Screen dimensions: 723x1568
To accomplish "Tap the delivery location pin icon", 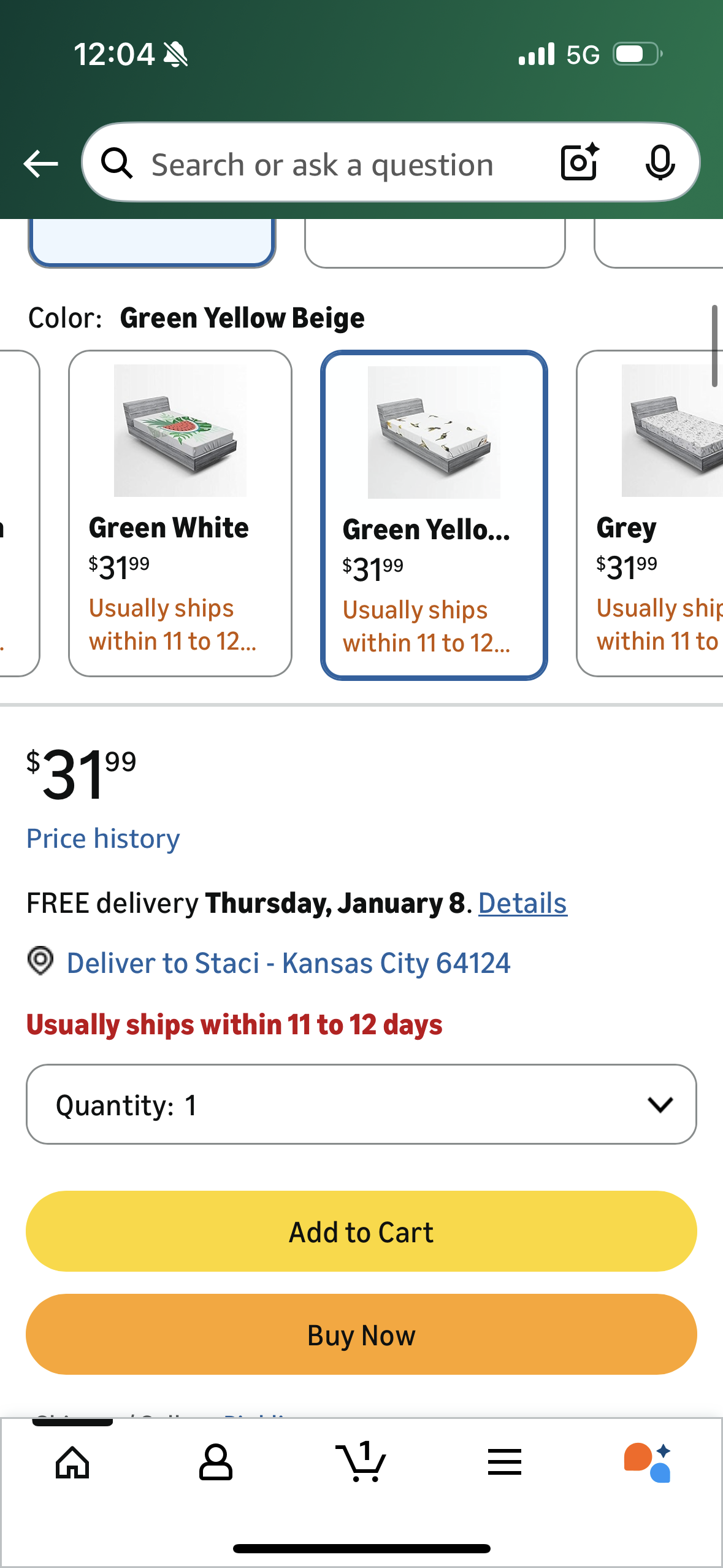I will point(40,961).
